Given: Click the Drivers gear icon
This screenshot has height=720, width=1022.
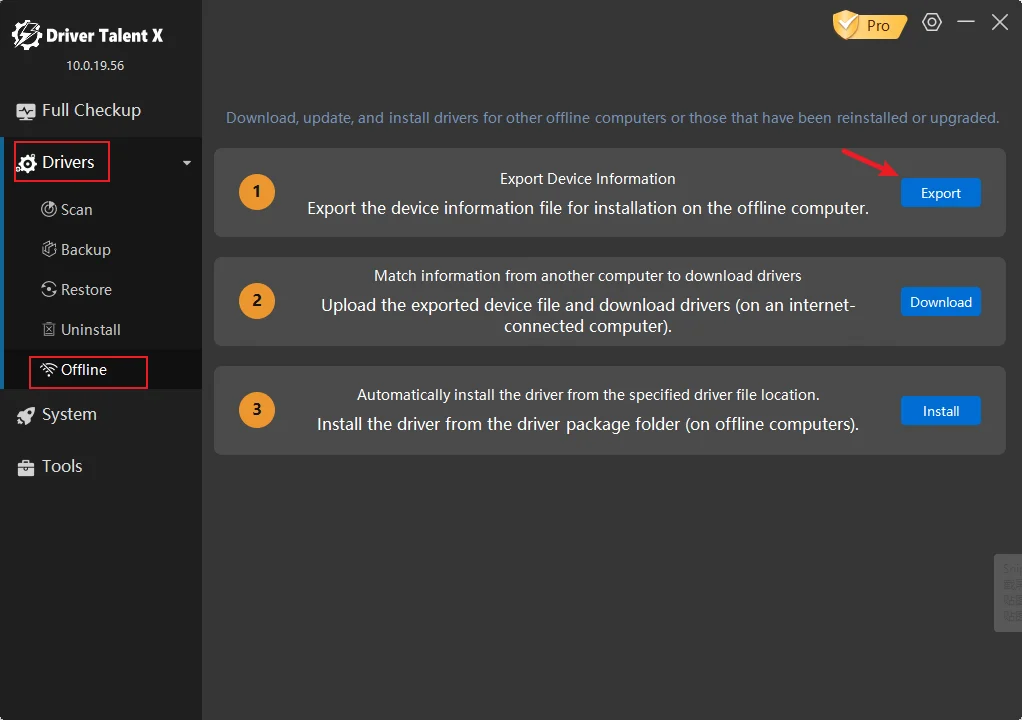Looking at the screenshot, I should (x=27, y=164).
